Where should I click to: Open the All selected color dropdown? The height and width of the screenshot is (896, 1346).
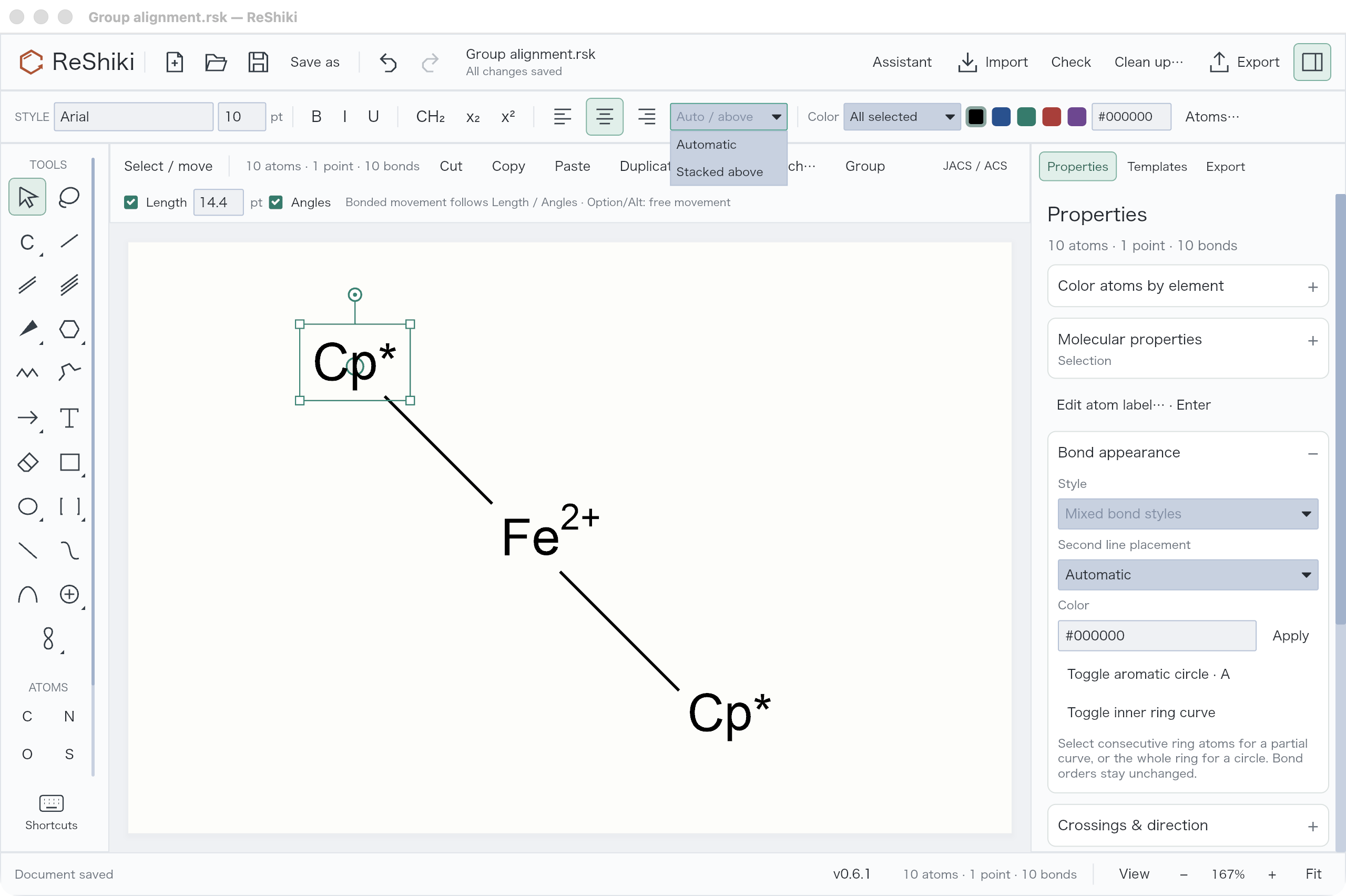point(902,117)
